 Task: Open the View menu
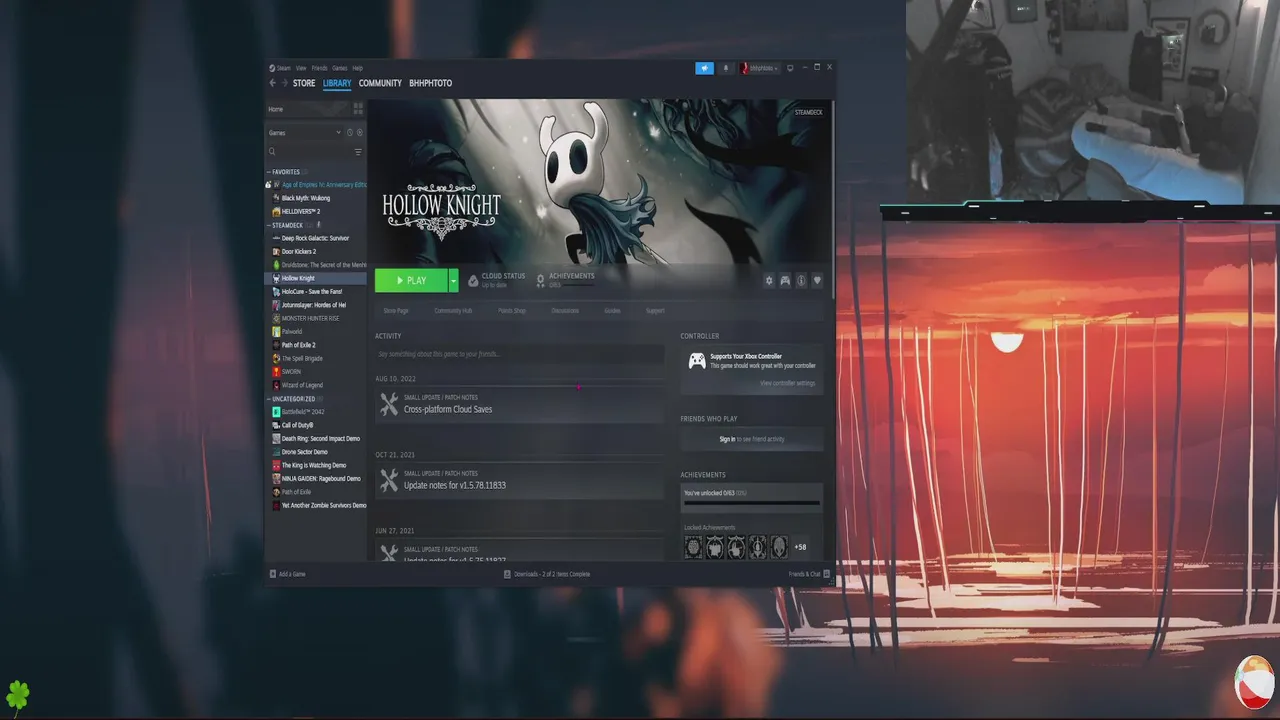click(301, 68)
